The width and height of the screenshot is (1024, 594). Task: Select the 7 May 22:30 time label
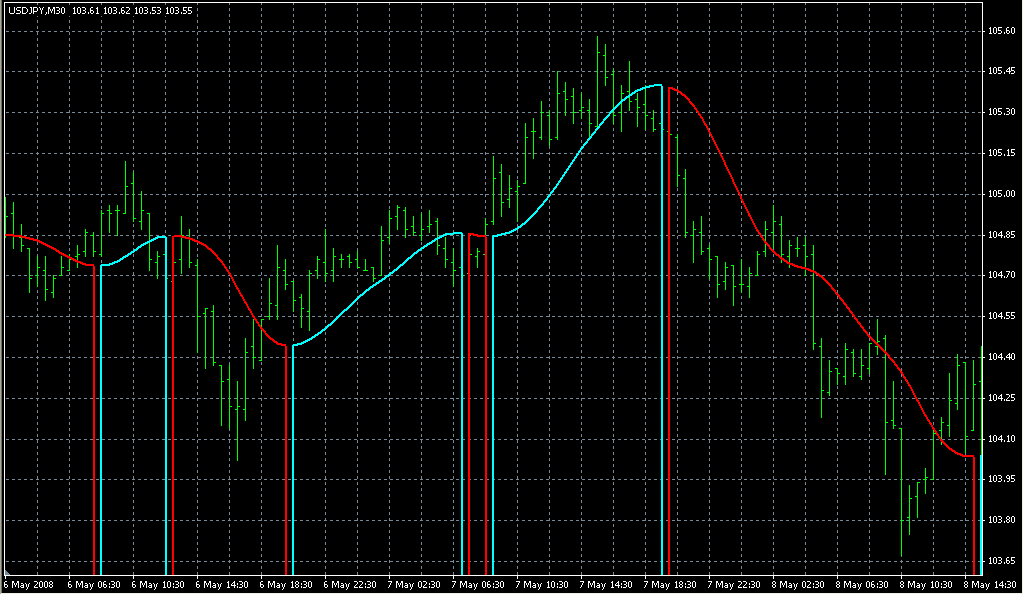coord(735,584)
